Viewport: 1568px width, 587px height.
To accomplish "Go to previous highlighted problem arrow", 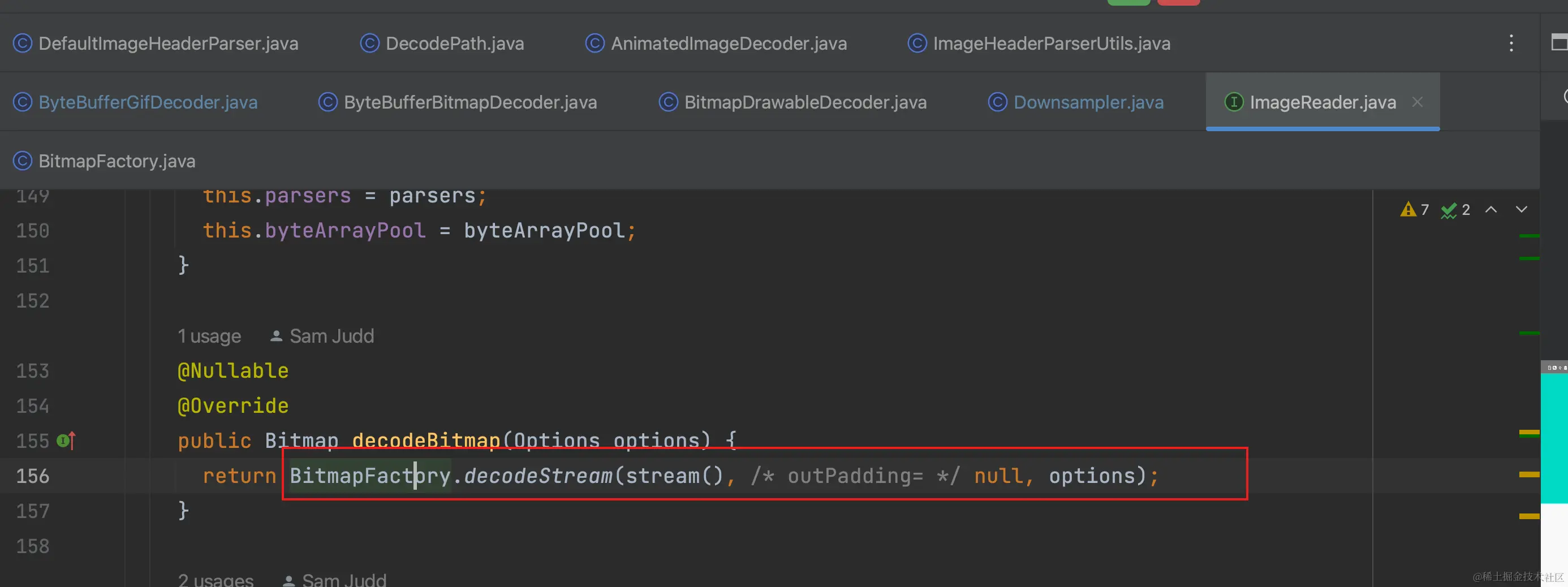I will (x=1491, y=209).
